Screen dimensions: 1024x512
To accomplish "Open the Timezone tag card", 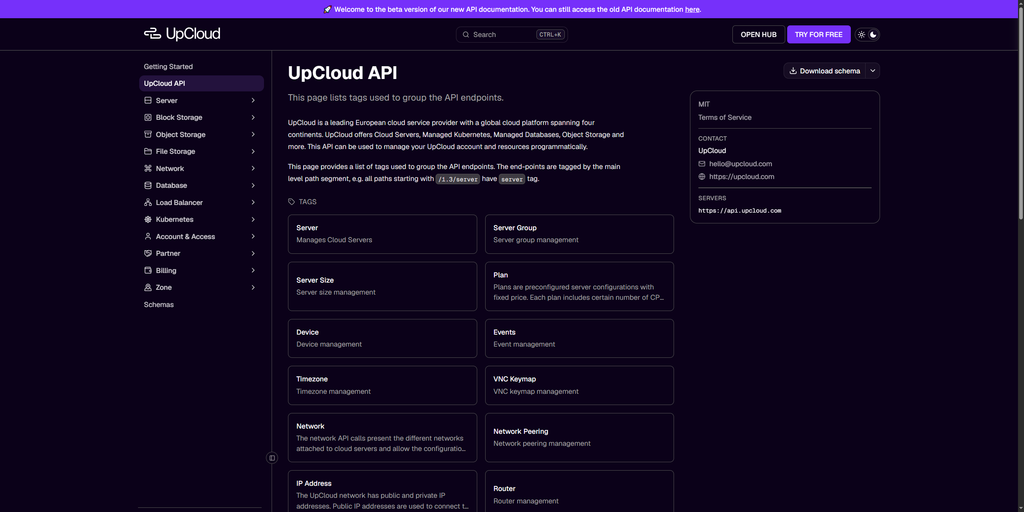I will (383, 385).
